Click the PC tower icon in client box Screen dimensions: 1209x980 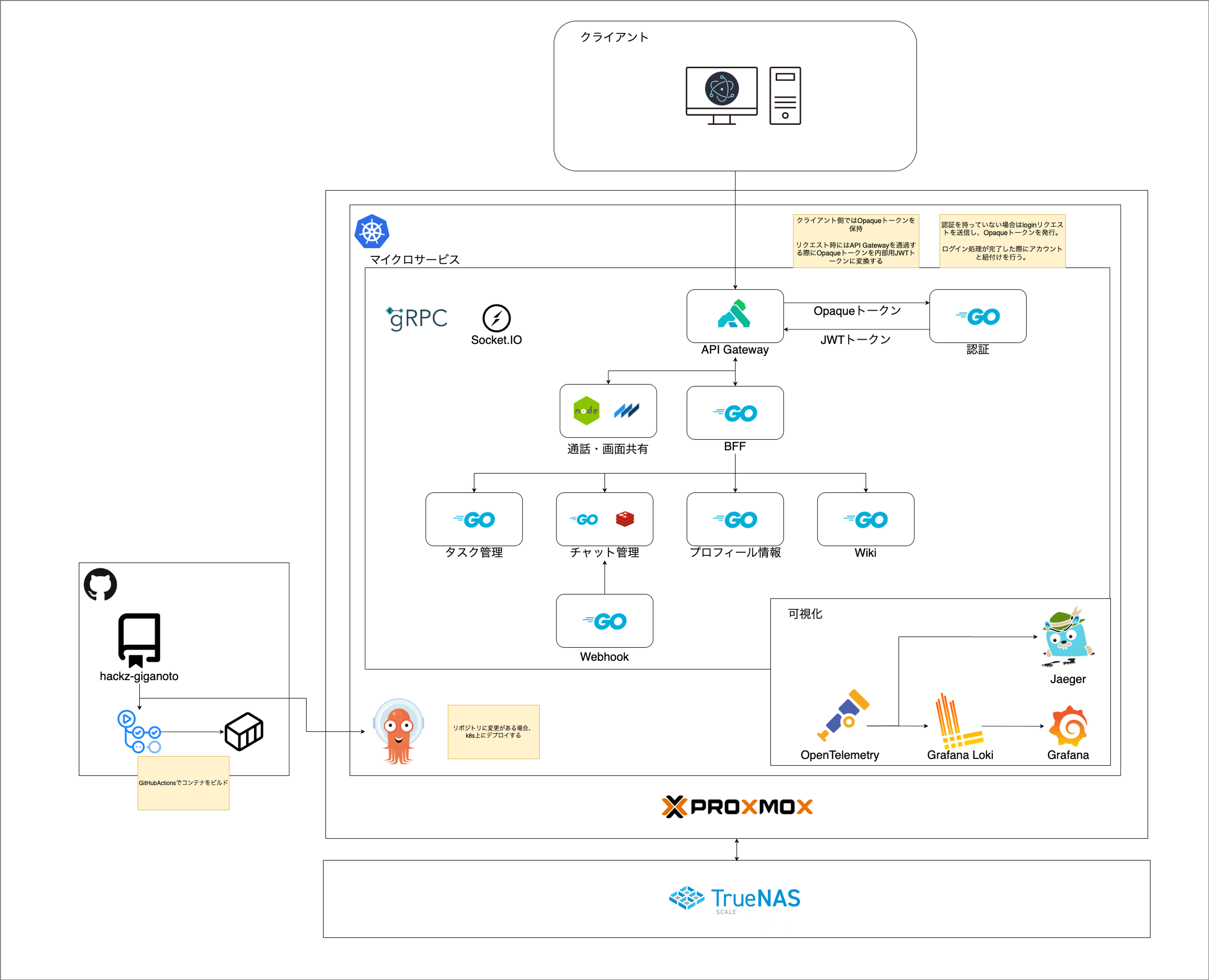[x=785, y=96]
